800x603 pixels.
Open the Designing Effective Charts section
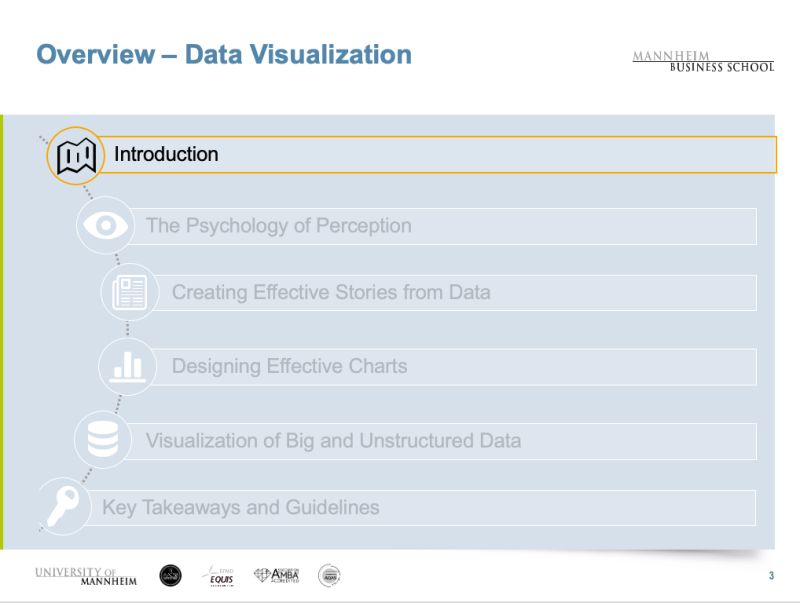(460, 366)
